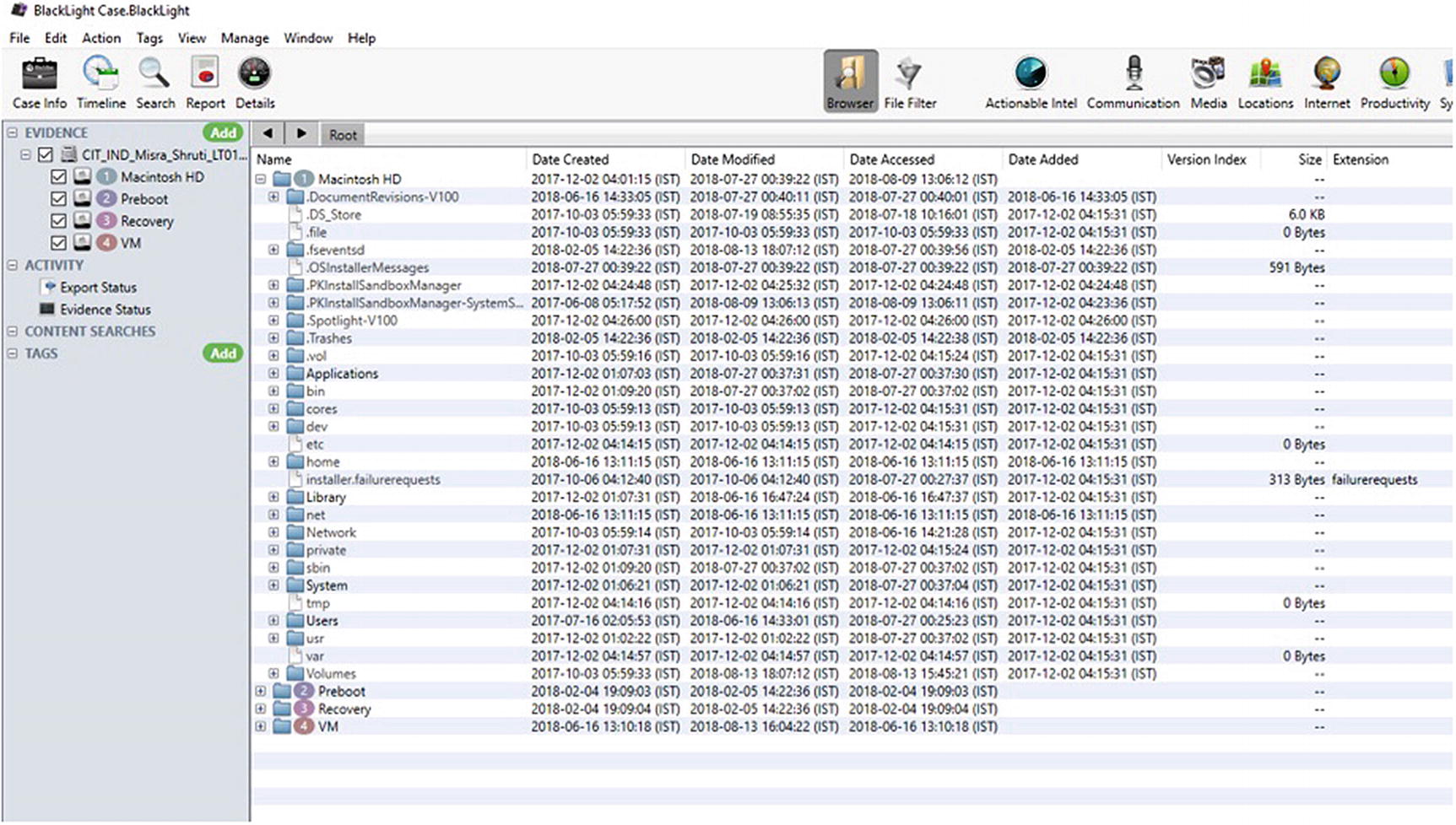Open the Report toolbar icon
Viewport: 1456px width, 825px height.
coord(205,73)
